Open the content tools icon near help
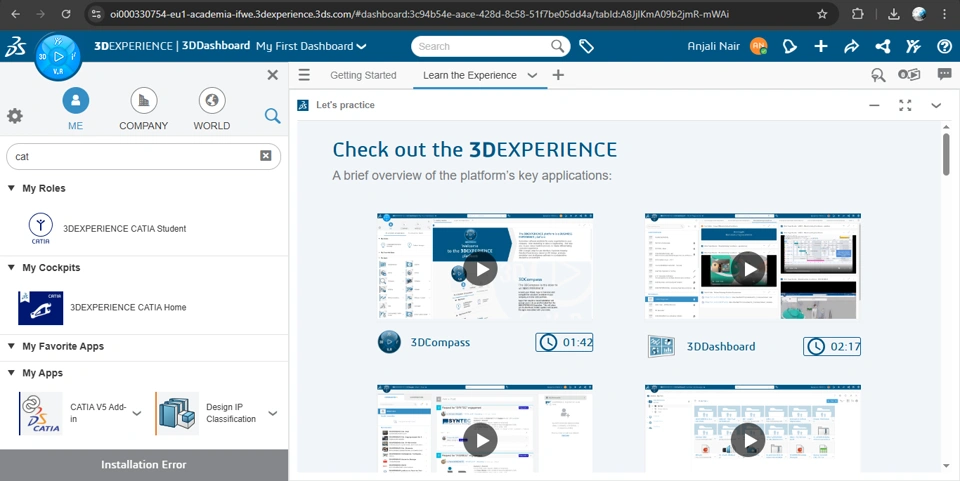Image resolution: width=960 pixels, height=481 pixels. [913, 47]
